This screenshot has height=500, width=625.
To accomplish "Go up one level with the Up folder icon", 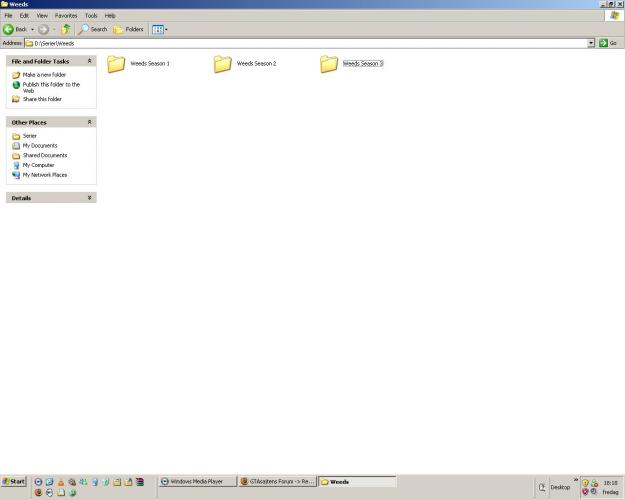I will pos(66,30).
